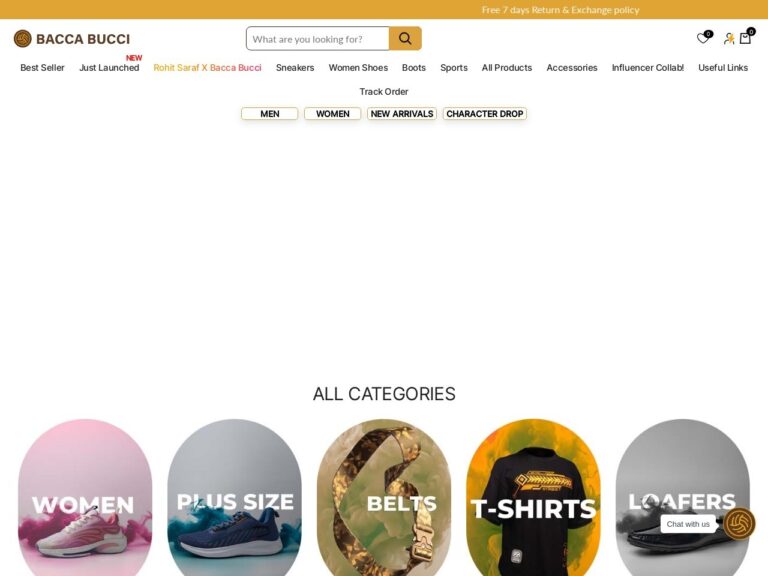Image resolution: width=768 pixels, height=576 pixels.
Task: Expand the Useful Links menu
Action: pyautogui.click(x=723, y=68)
